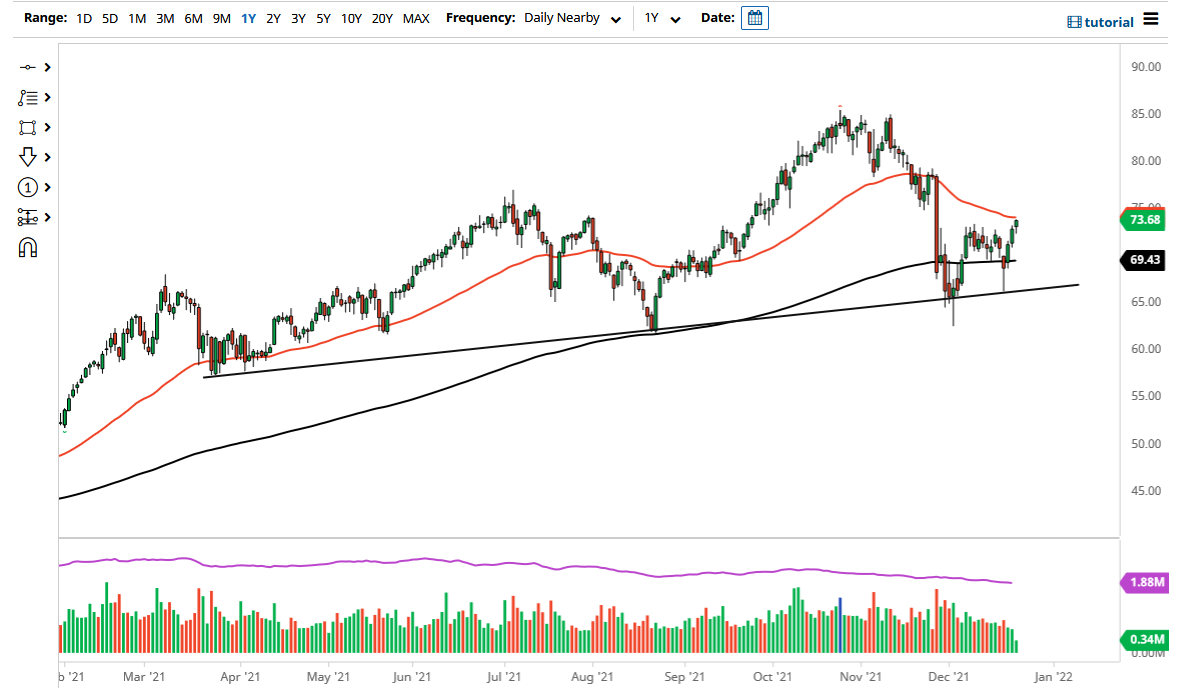The height and width of the screenshot is (692, 1179).
Task: Click the 6M range button
Action: coord(192,18)
